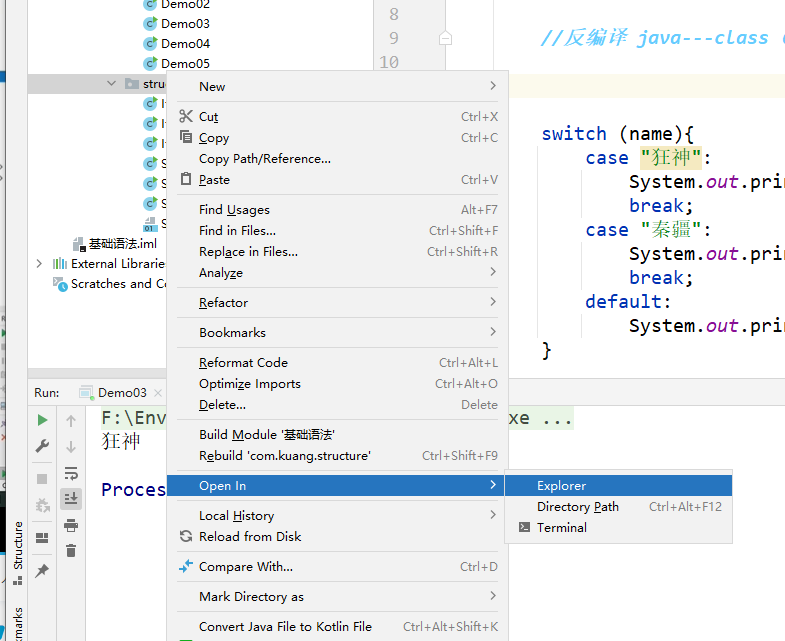Select Reformat Code entry
785x641 pixels.
pos(337,363)
